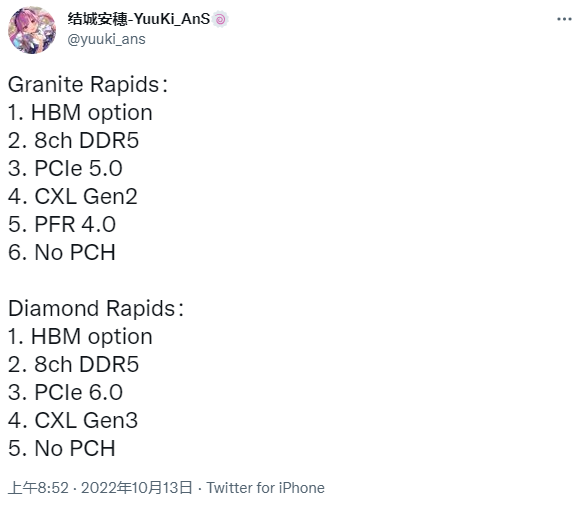Open the three-dot more options menu
Screen dimensions: 582x505
564,19
